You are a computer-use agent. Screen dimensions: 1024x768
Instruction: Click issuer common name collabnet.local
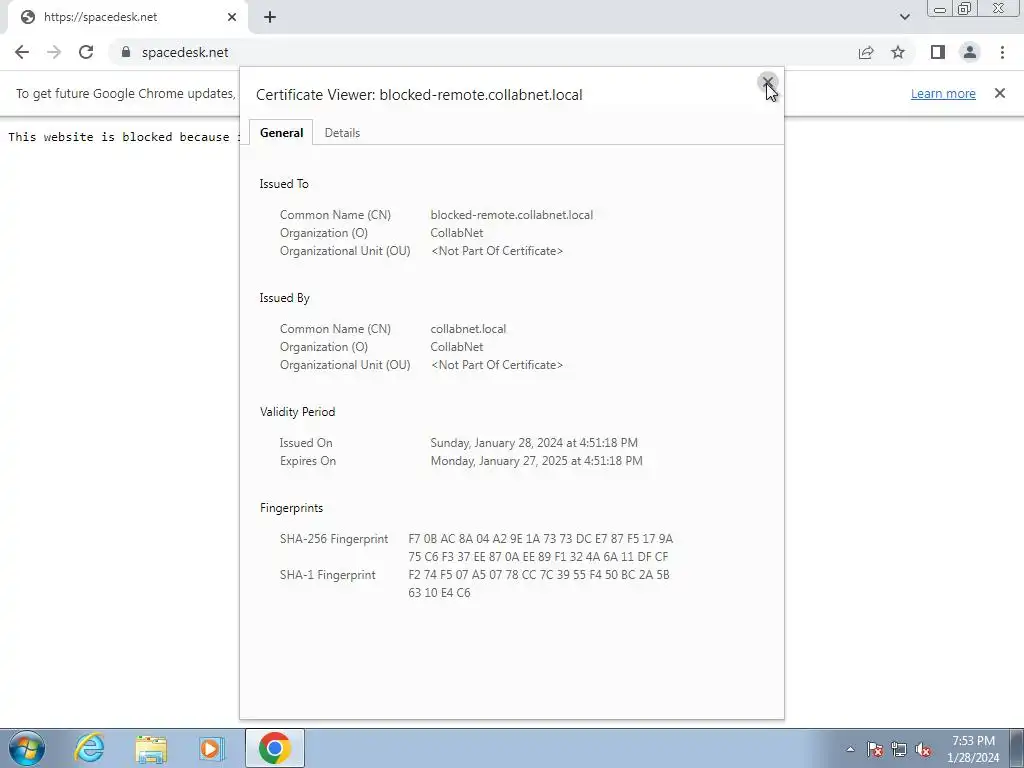[x=468, y=329]
